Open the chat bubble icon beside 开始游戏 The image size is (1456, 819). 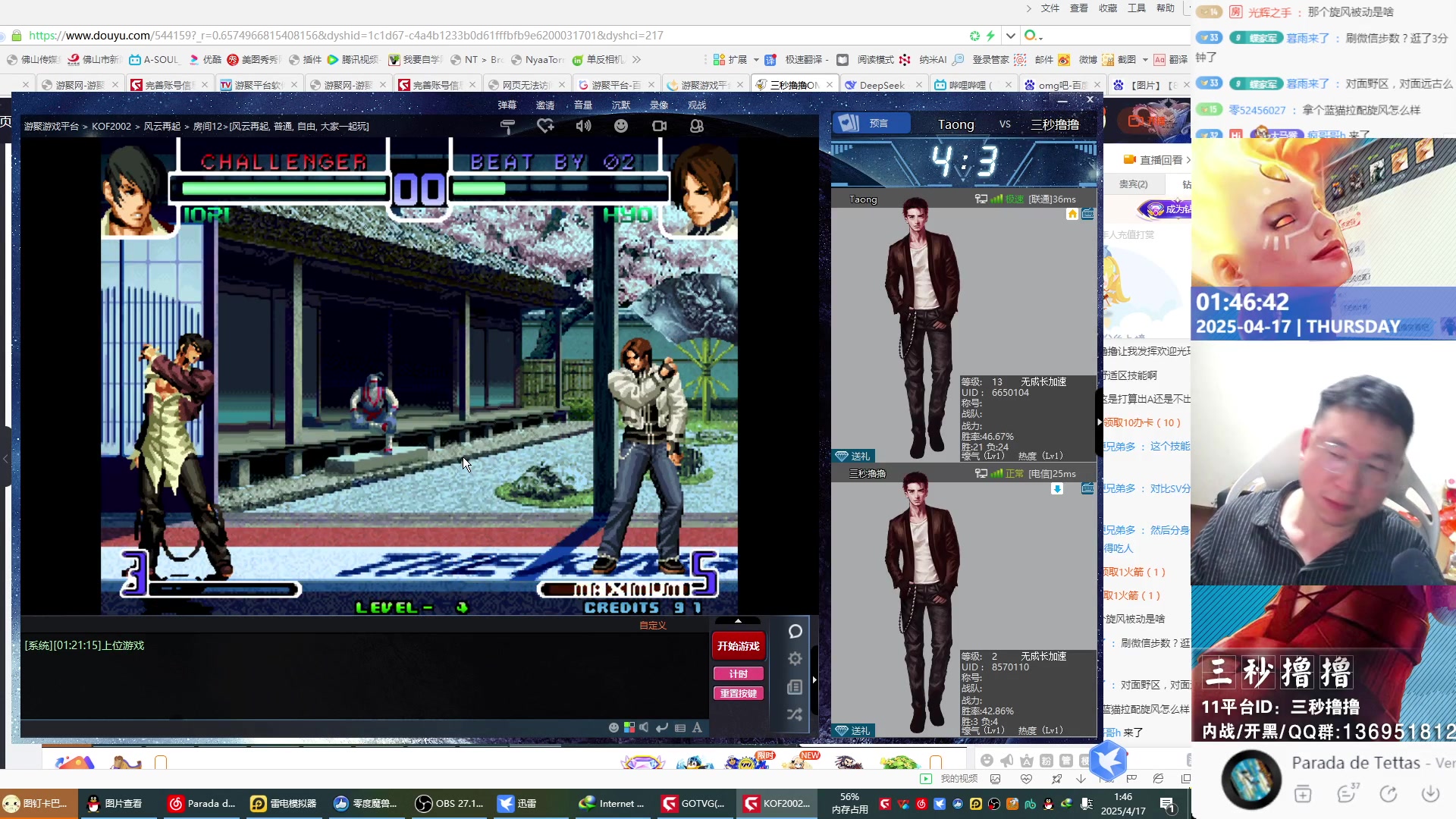pyautogui.click(x=795, y=631)
